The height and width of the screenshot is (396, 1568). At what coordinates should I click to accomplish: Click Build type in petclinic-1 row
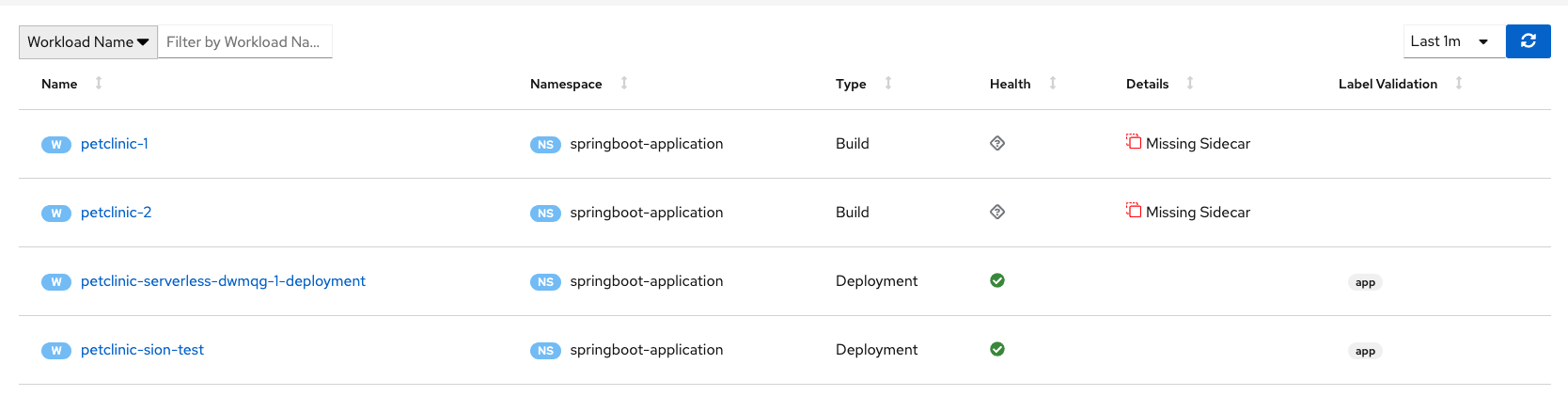tap(853, 144)
